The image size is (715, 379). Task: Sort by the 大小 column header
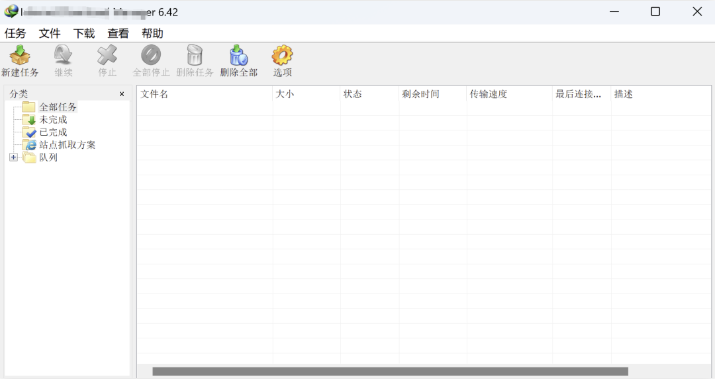[306, 94]
